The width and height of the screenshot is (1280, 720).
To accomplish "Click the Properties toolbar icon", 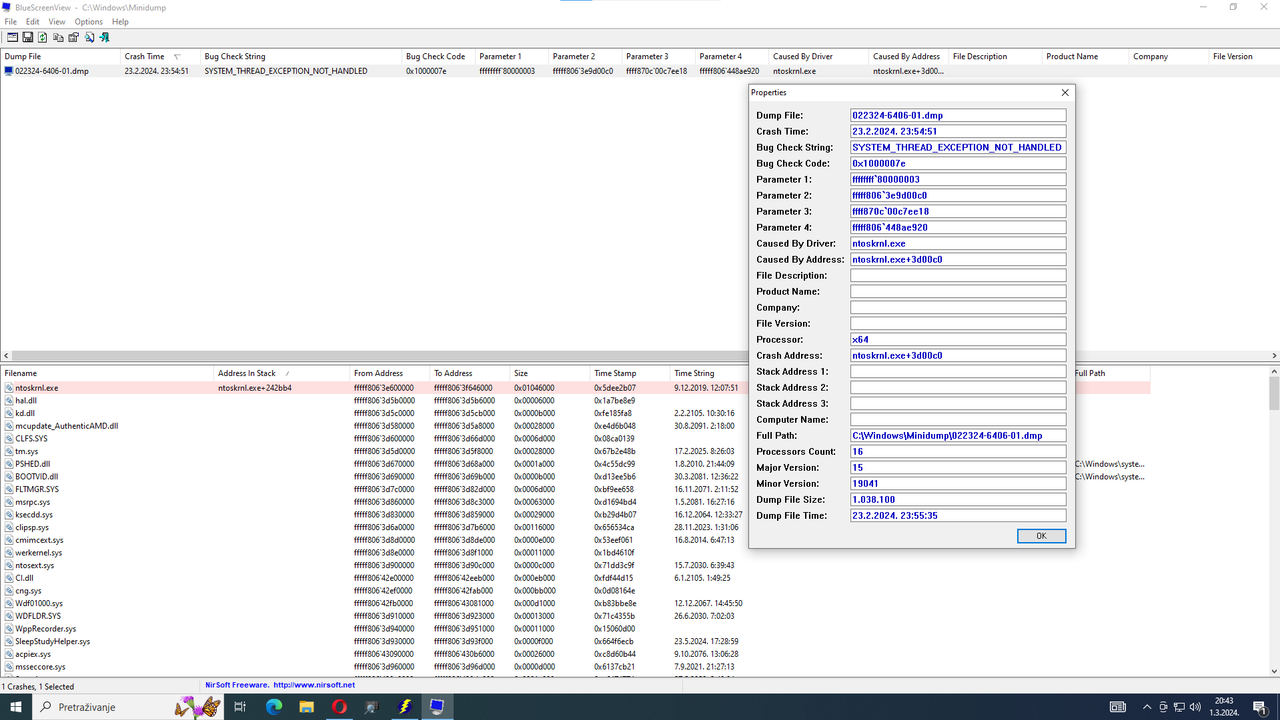I will (x=73, y=37).
